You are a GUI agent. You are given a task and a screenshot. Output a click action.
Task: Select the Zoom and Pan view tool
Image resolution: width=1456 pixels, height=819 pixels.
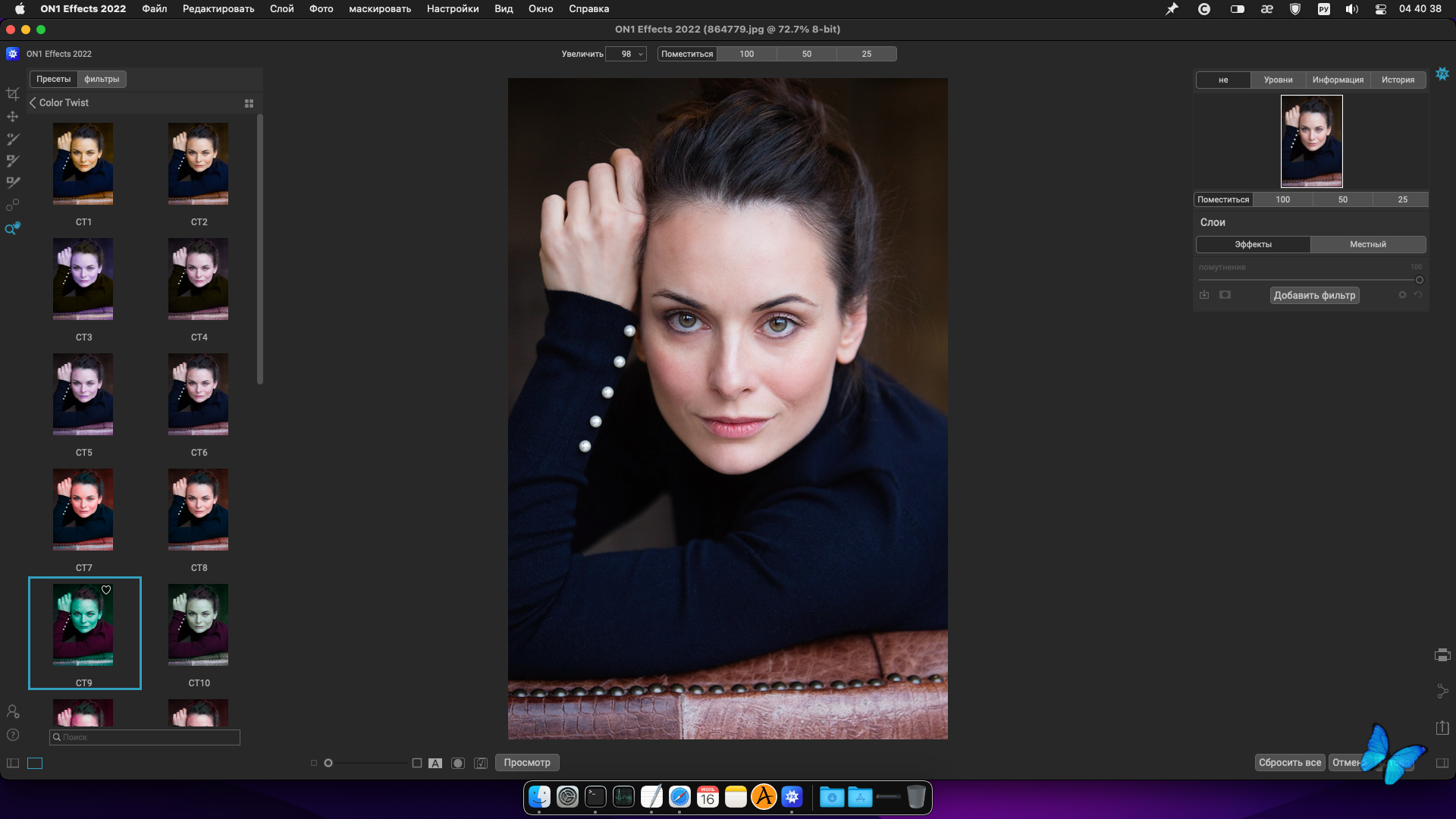[x=12, y=227]
